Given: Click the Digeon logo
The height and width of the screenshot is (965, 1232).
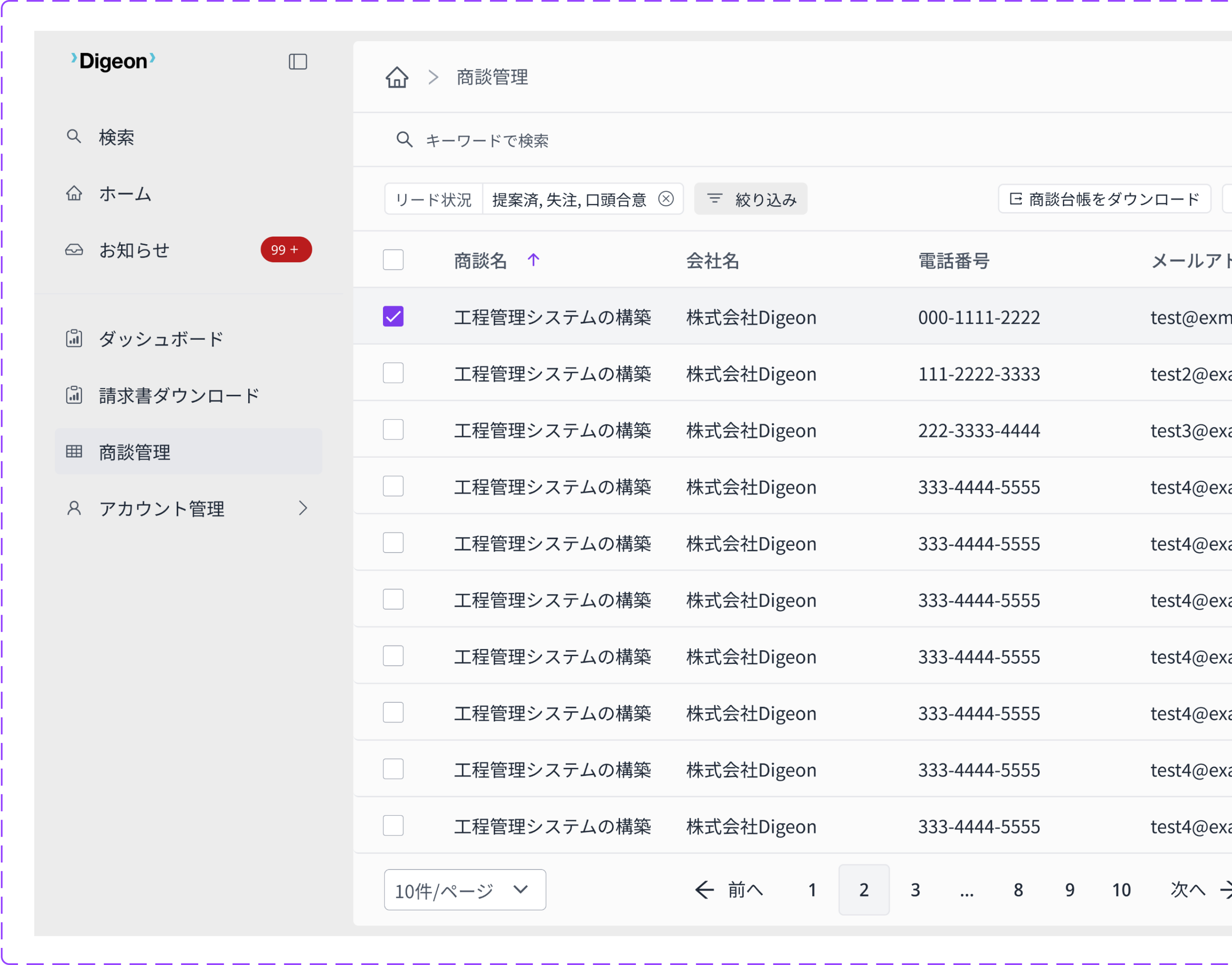Looking at the screenshot, I should point(113,61).
